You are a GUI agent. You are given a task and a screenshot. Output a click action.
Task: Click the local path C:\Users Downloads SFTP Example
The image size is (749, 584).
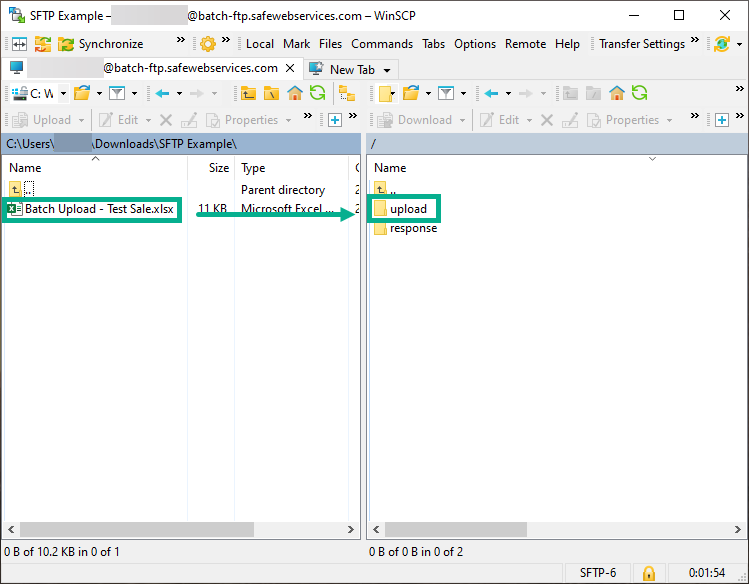[x=181, y=144]
